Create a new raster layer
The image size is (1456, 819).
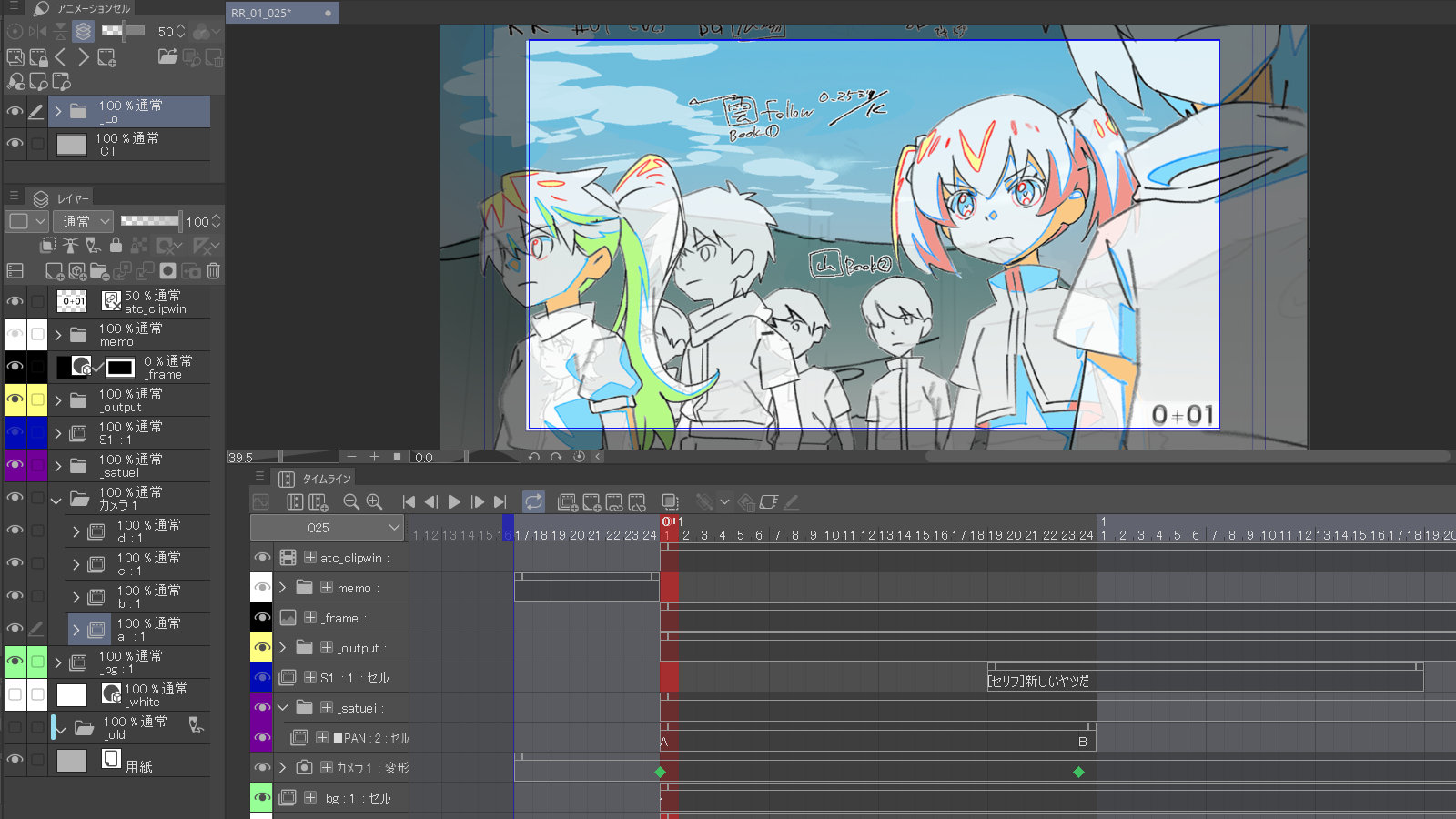[x=55, y=271]
